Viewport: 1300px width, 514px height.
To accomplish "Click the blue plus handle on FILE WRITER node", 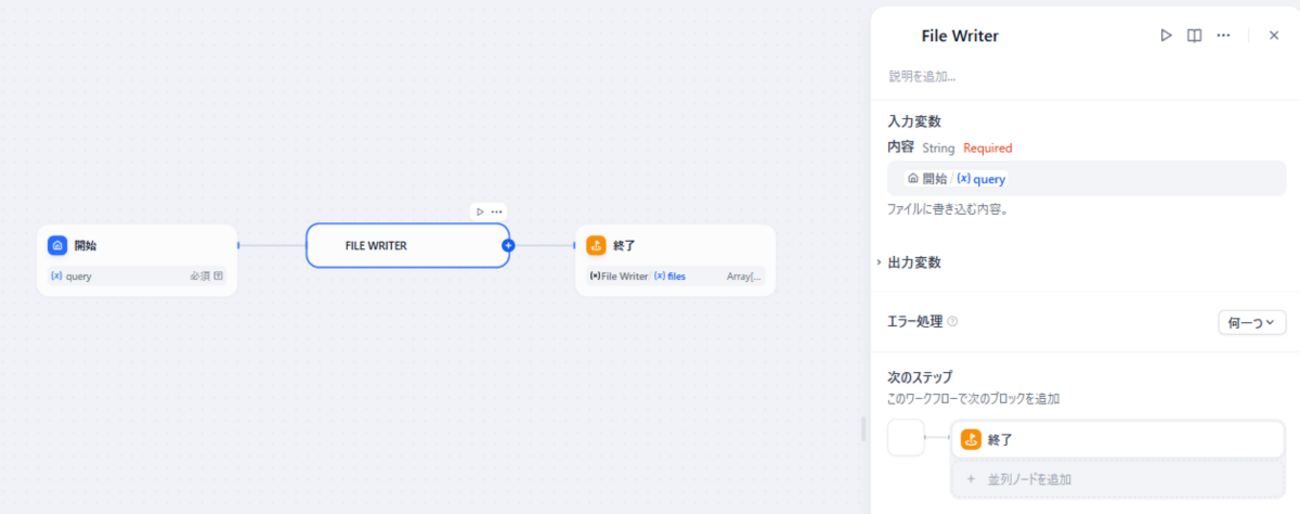I will (x=508, y=245).
